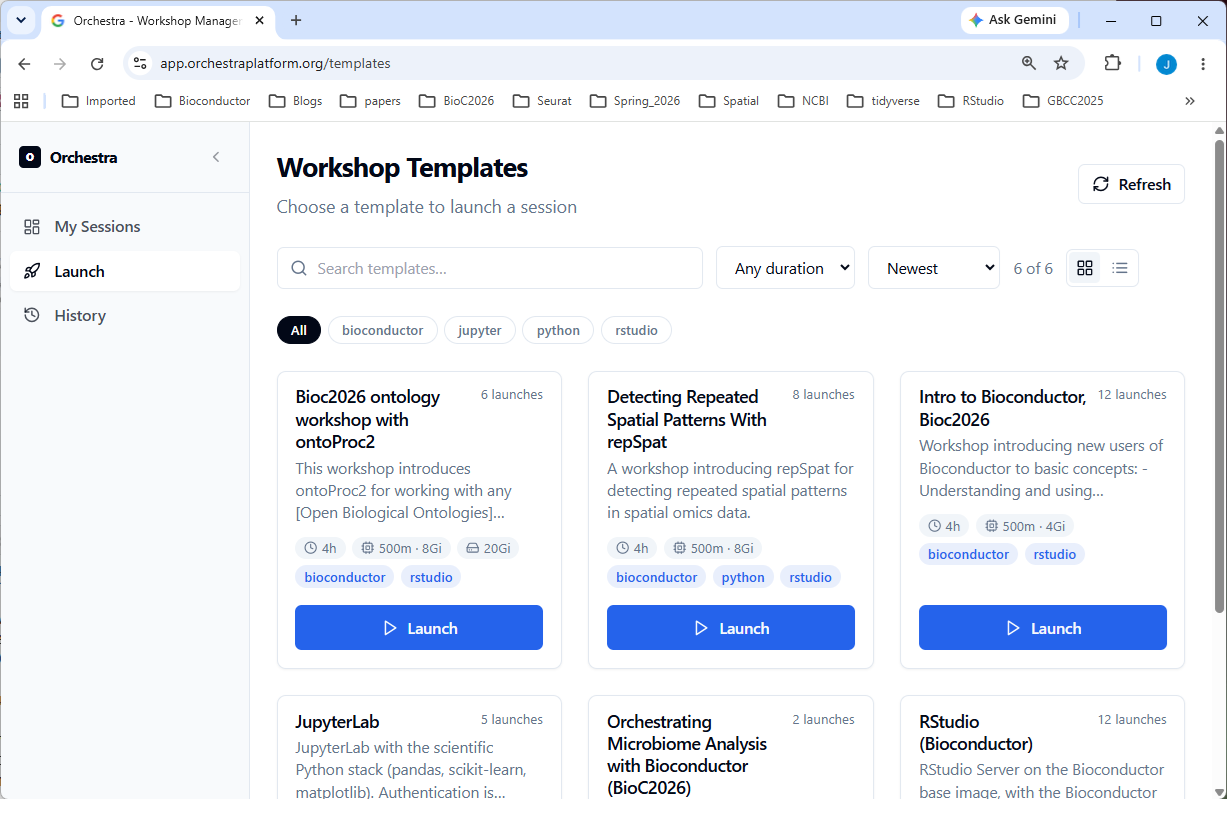This screenshot has width=1231, height=813.
Task: Click rstudio tag on ontoProc2 card
Action: [431, 577]
